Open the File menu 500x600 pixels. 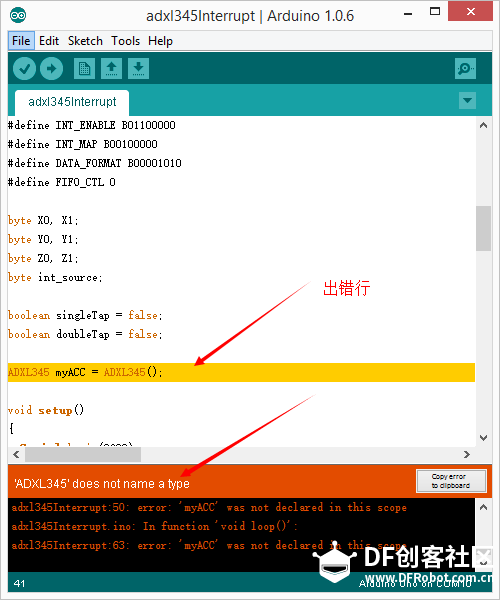(x=21, y=41)
